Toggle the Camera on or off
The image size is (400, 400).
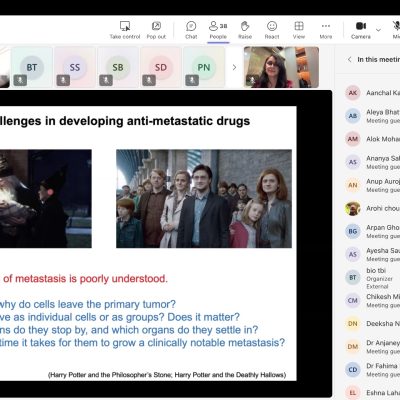(x=361, y=30)
